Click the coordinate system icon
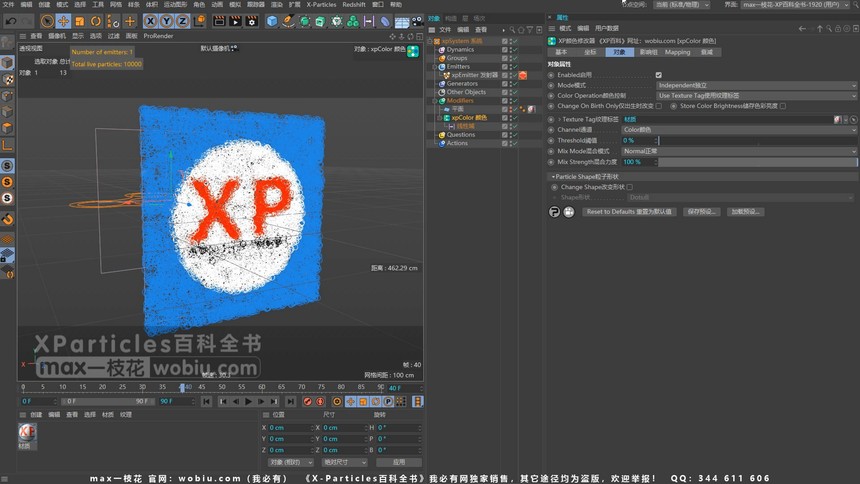860x484 pixels. 200,21
